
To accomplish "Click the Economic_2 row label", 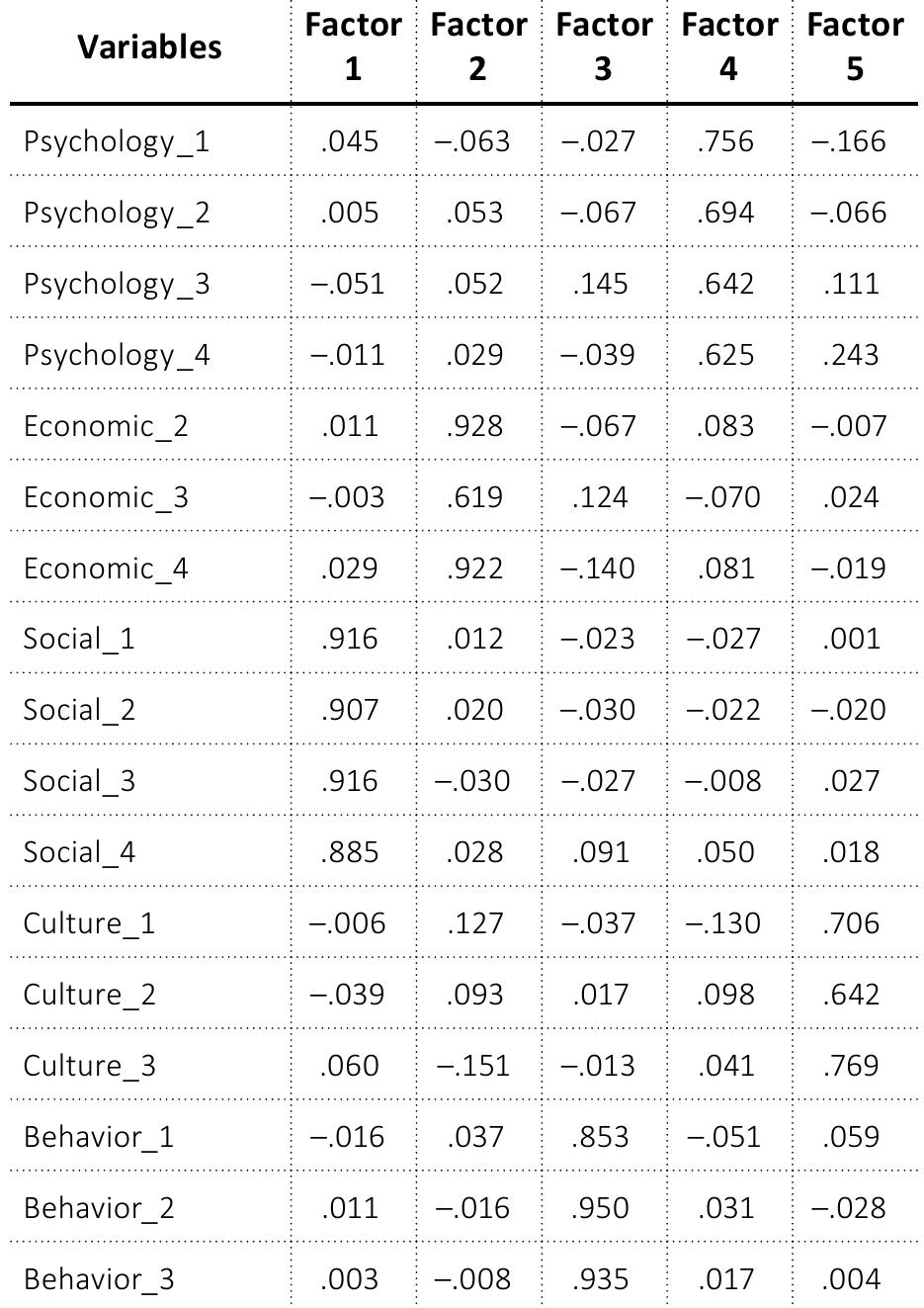I will point(106,426).
